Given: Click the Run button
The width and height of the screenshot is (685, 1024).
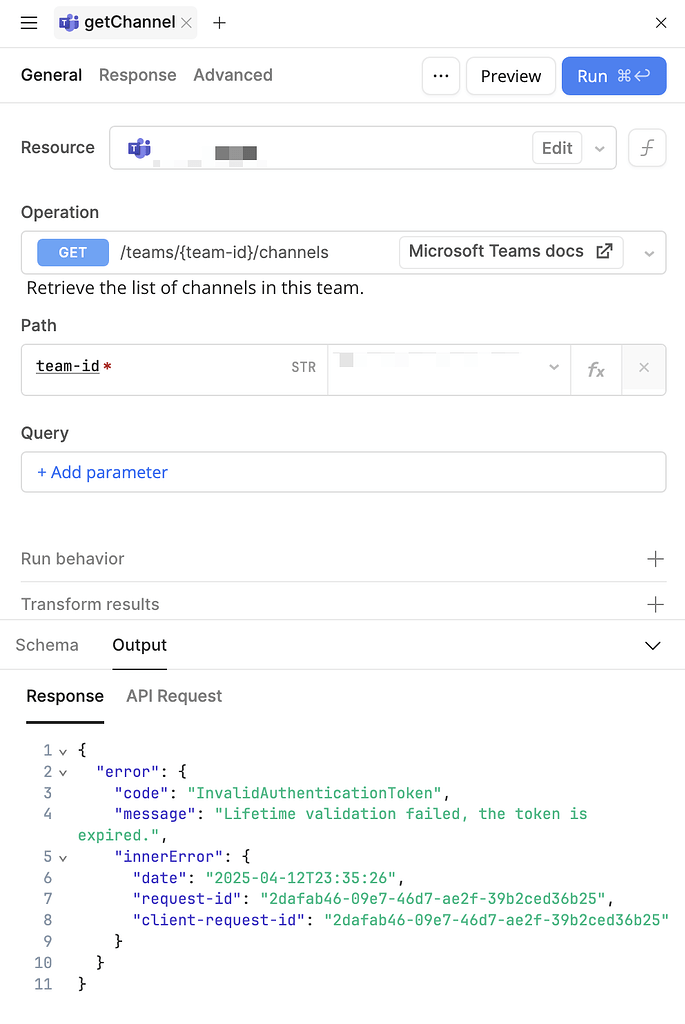Looking at the screenshot, I should tap(613, 75).
